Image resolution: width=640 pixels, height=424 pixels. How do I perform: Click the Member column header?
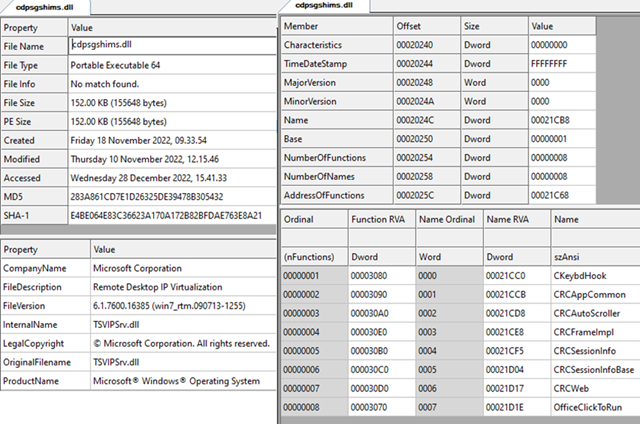(337, 26)
